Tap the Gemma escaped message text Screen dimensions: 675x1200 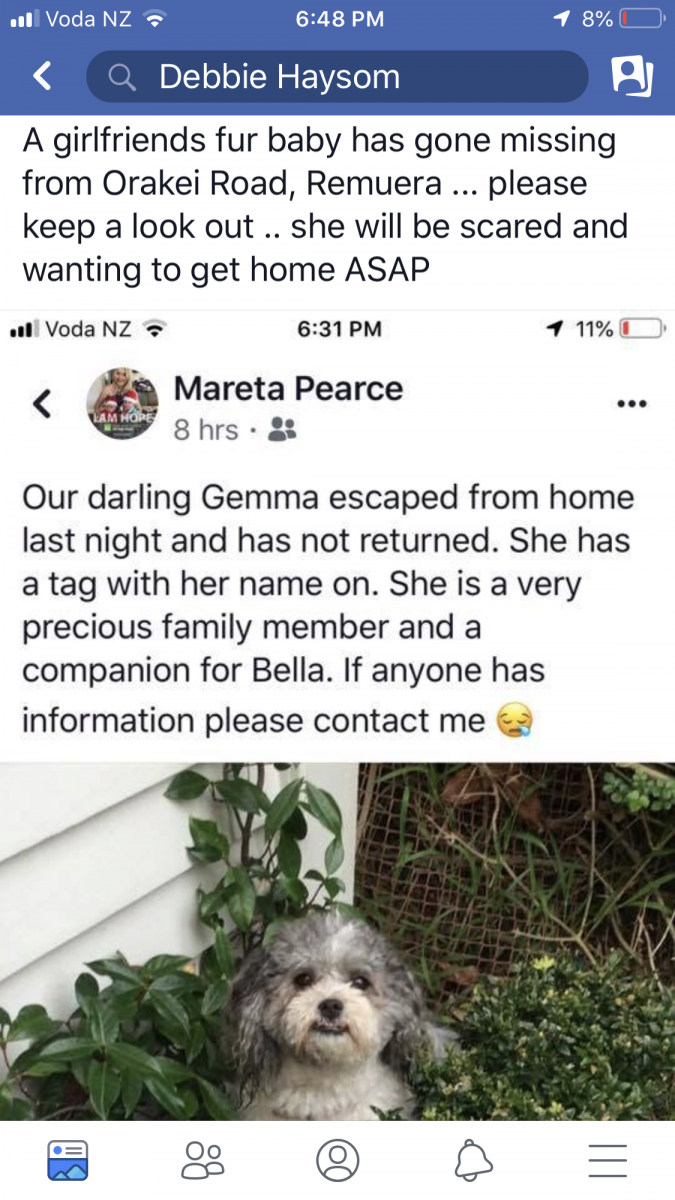click(x=327, y=608)
